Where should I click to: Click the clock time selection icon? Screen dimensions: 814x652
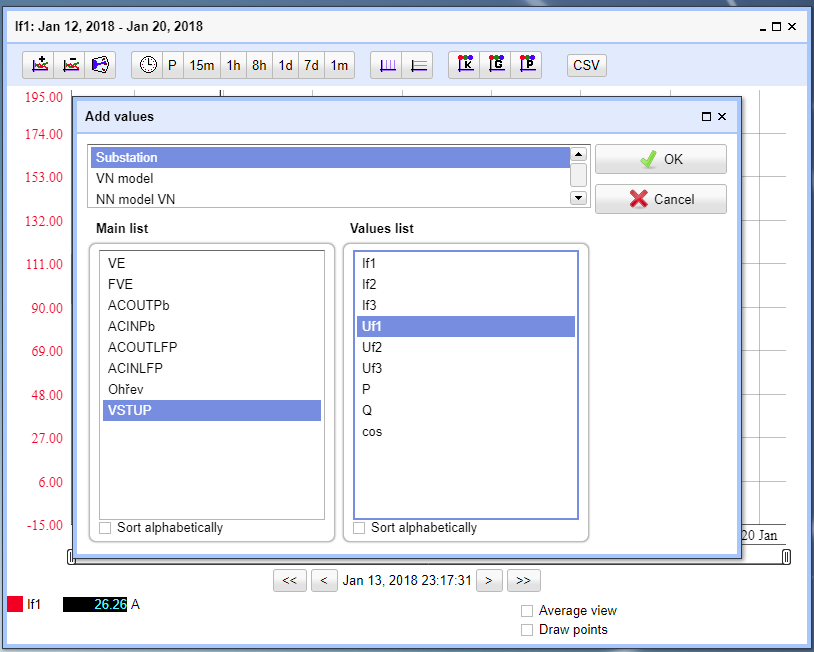pyautogui.click(x=147, y=65)
